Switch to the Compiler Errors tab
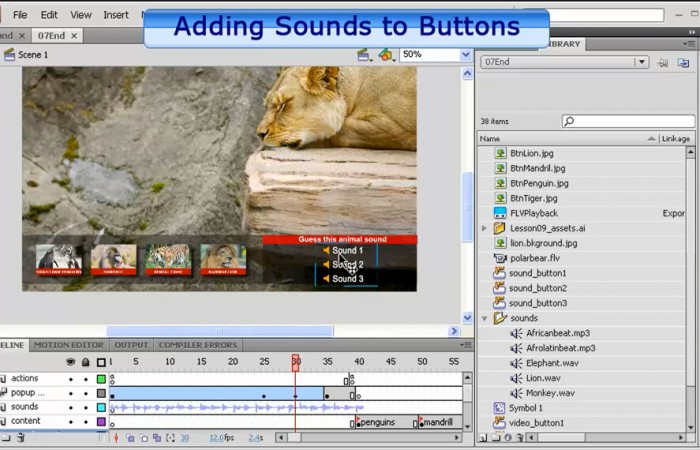Viewport: 700px width, 450px height. pos(198,345)
